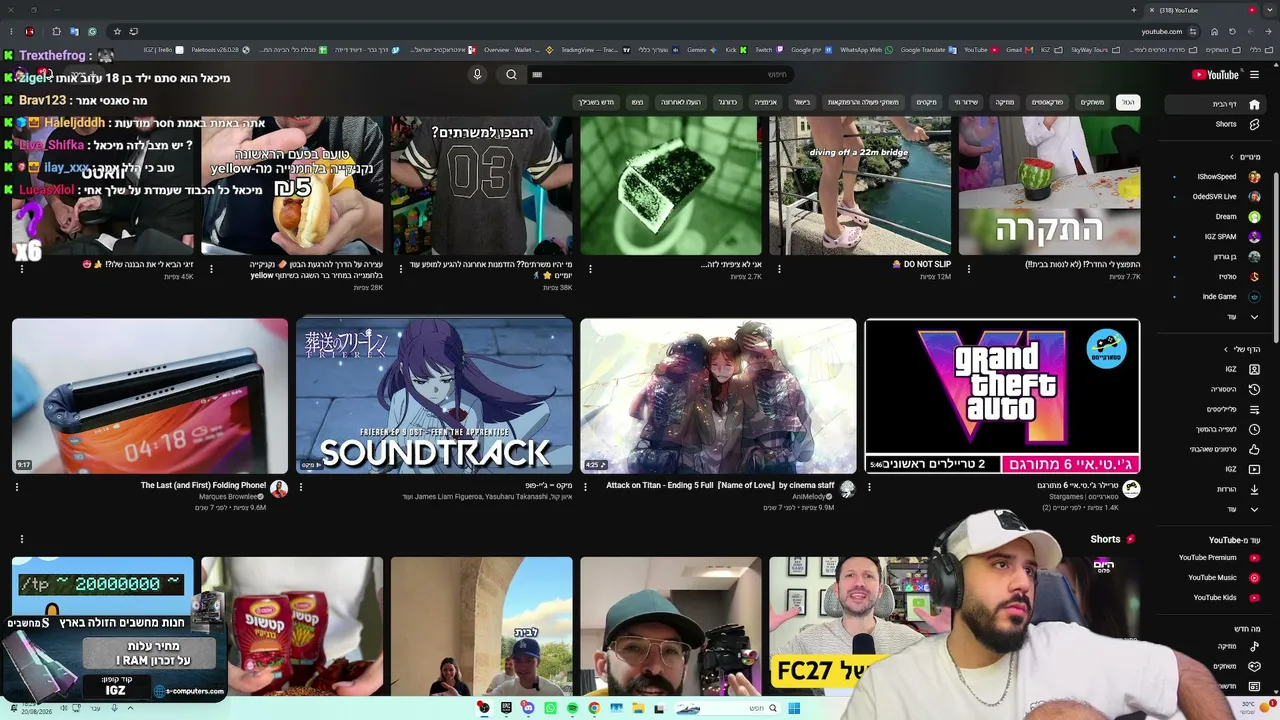Start a voice search with the microphone
Screen dimensions: 1280x720
(x=477, y=74)
